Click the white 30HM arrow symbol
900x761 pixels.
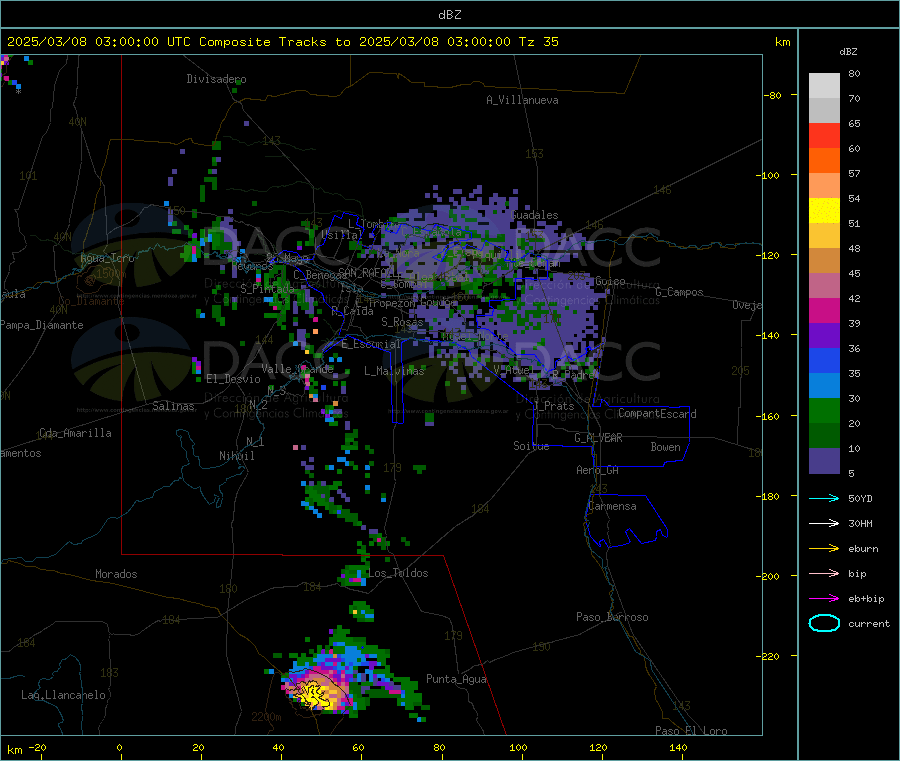click(x=824, y=523)
